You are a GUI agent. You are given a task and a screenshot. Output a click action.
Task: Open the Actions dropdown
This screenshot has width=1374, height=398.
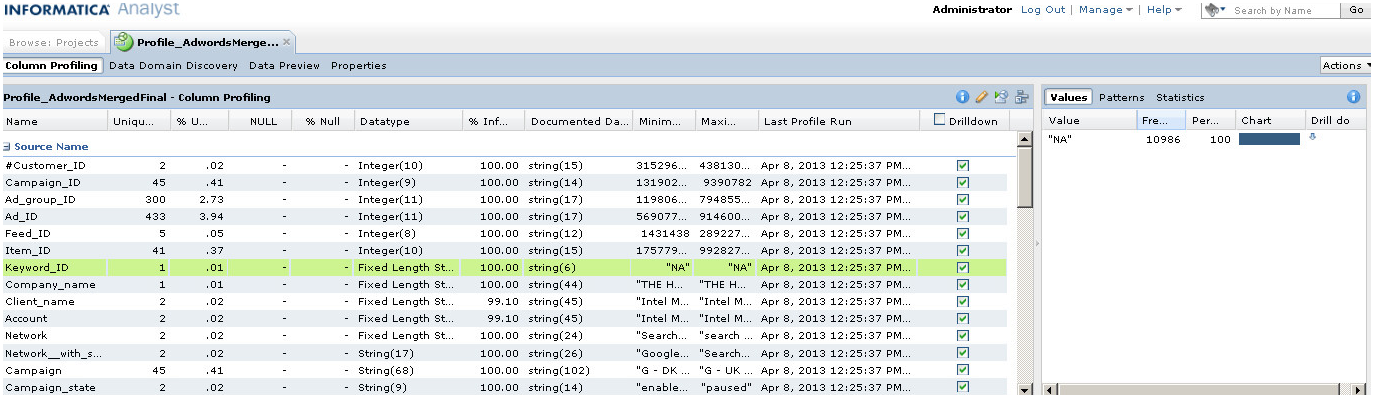click(x=1347, y=65)
